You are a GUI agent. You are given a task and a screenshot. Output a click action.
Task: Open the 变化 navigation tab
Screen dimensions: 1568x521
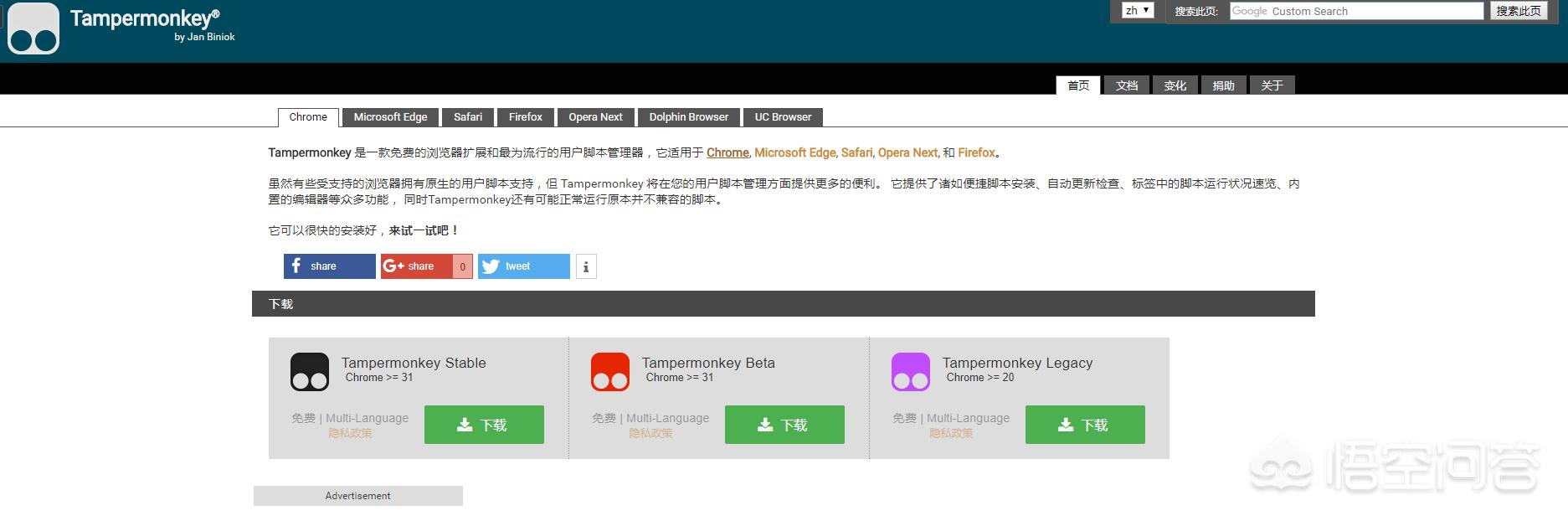point(1175,85)
